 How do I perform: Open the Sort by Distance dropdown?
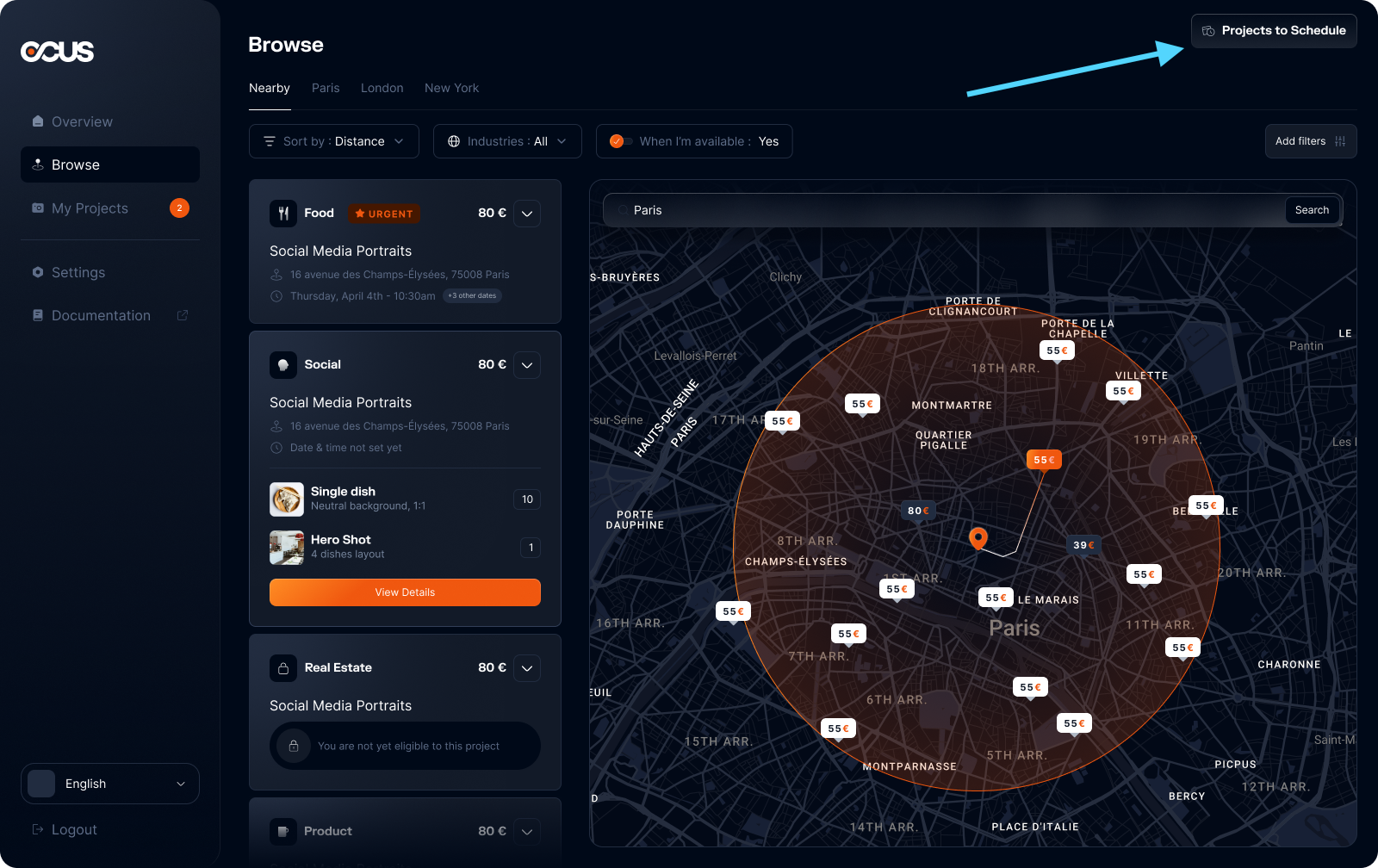pos(334,141)
